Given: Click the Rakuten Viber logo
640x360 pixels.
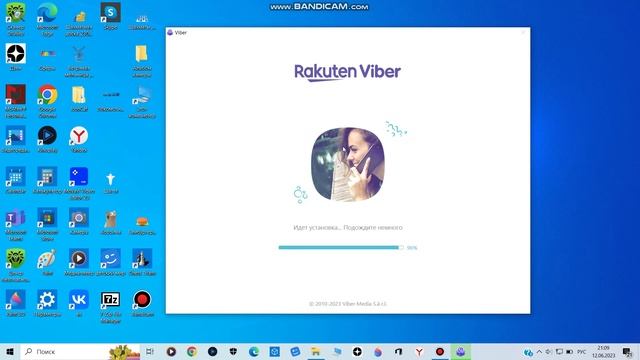Looking at the screenshot, I should pyautogui.click(x=347, y=72).
